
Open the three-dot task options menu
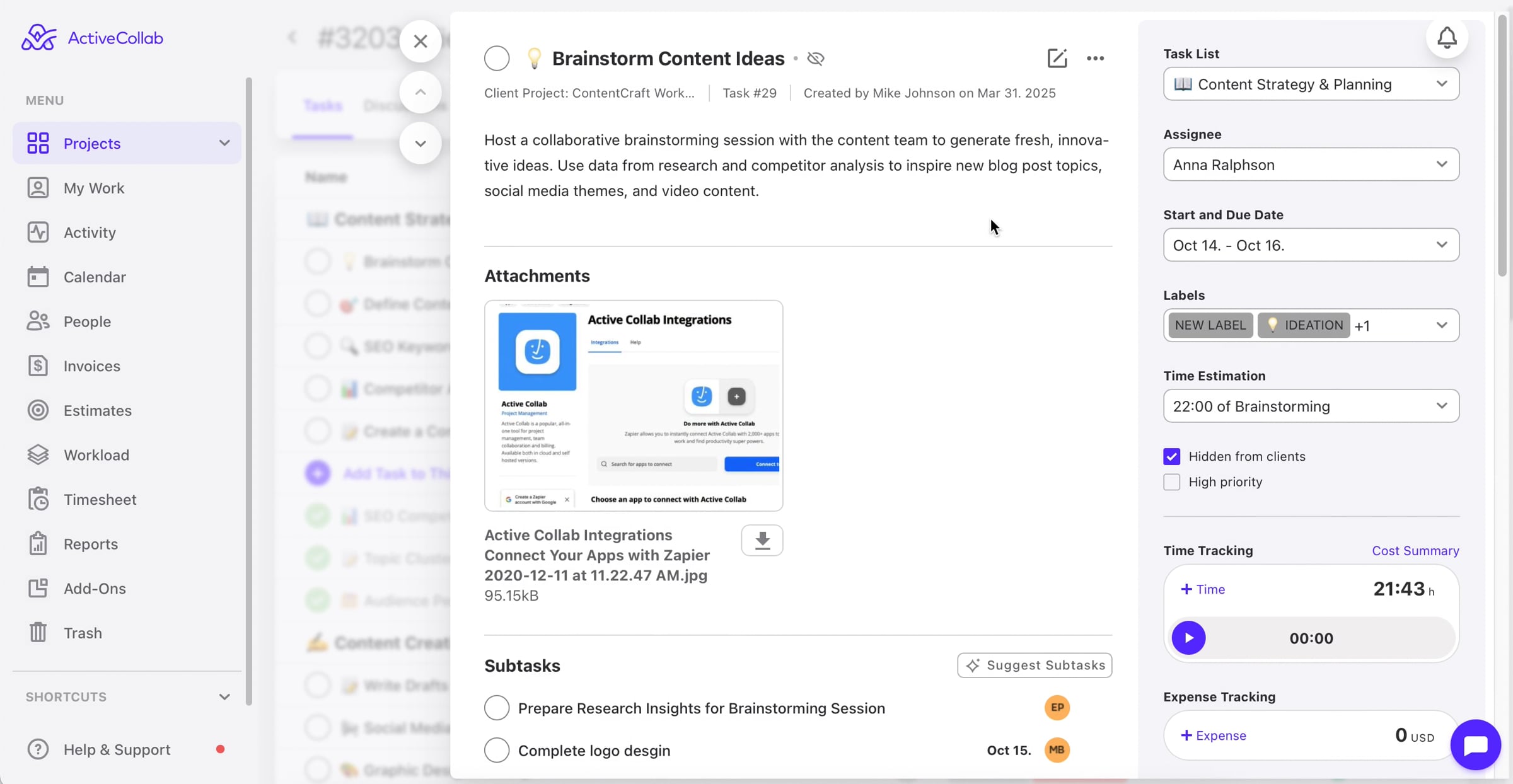(1095, 58)
